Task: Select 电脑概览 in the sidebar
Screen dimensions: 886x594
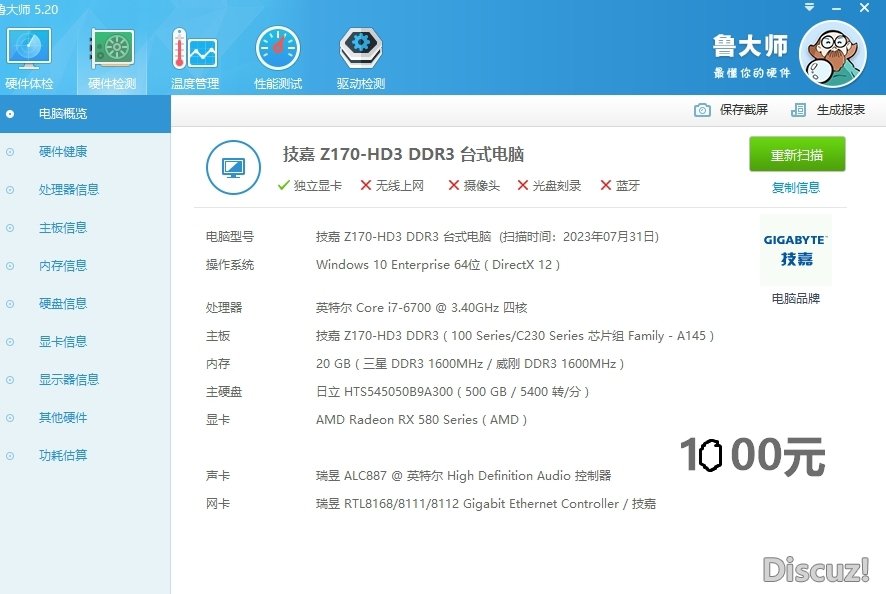Action: tap(85, 114)
